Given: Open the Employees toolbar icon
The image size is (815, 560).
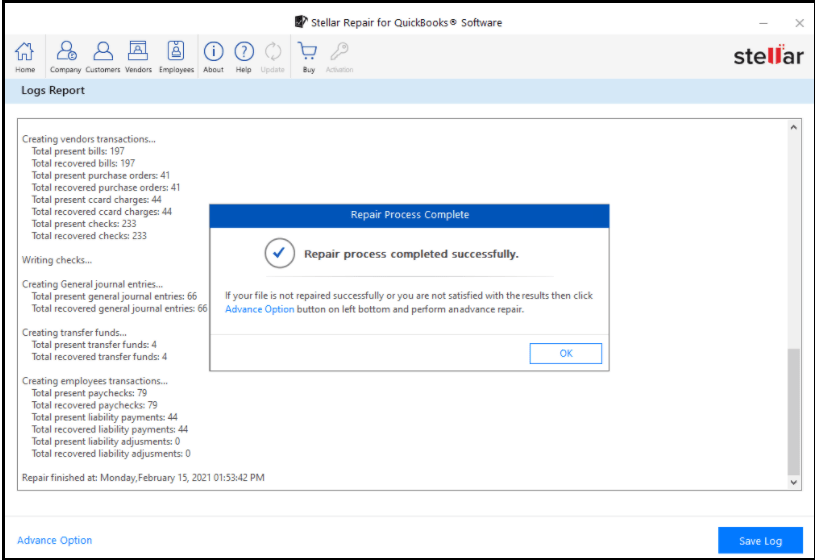Looking at the screenshot, I should (176, 55).
